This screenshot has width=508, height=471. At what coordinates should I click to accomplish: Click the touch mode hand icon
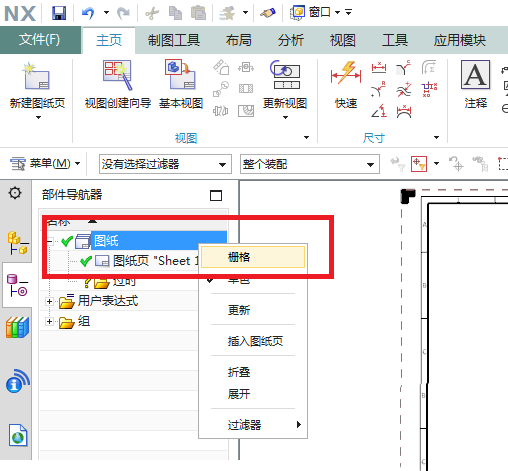pos(268,13)
